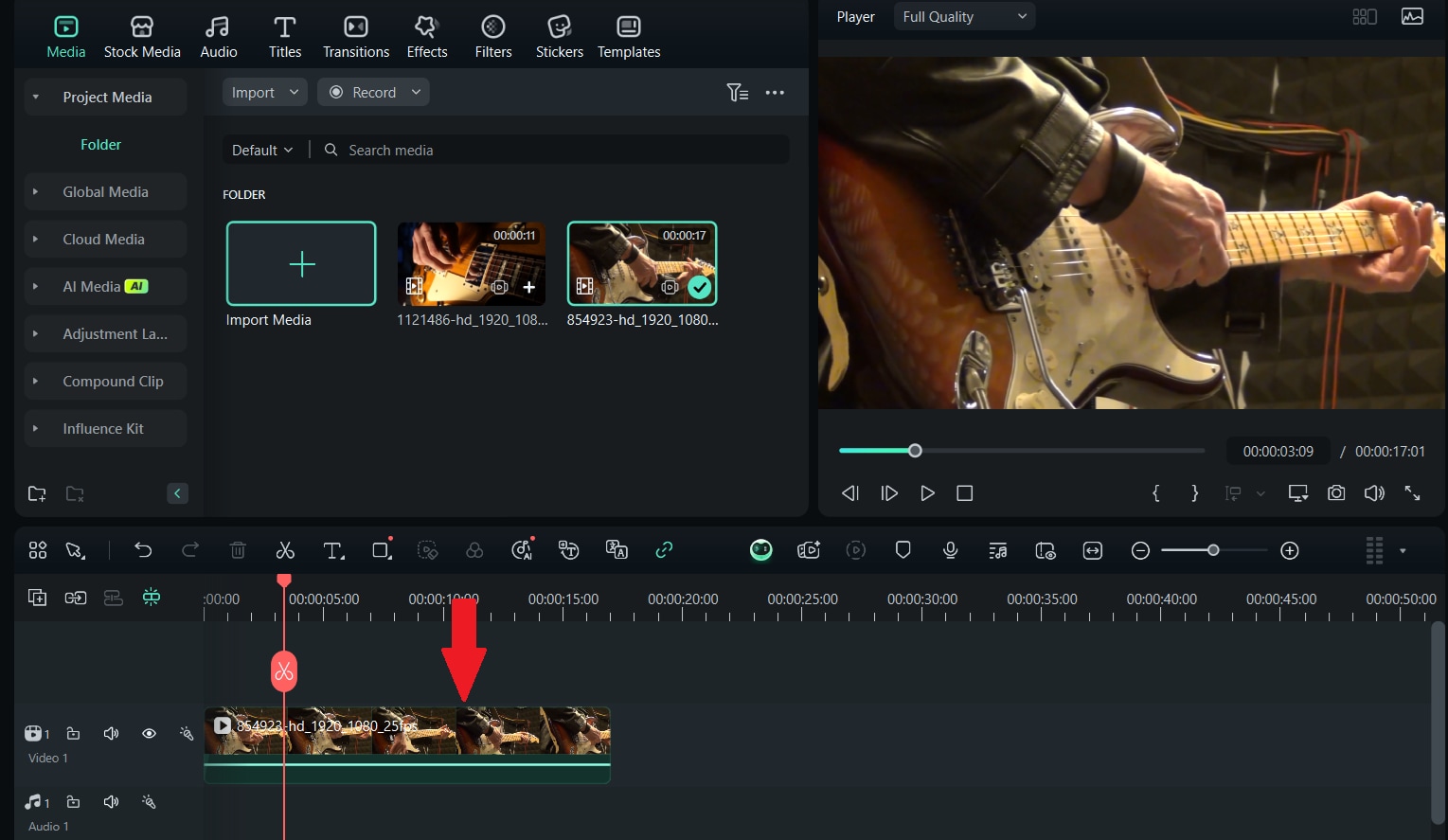This screenshot has height=840, width=1448.
Task: Stop the preview playback
Action: [x=965, y=492]
